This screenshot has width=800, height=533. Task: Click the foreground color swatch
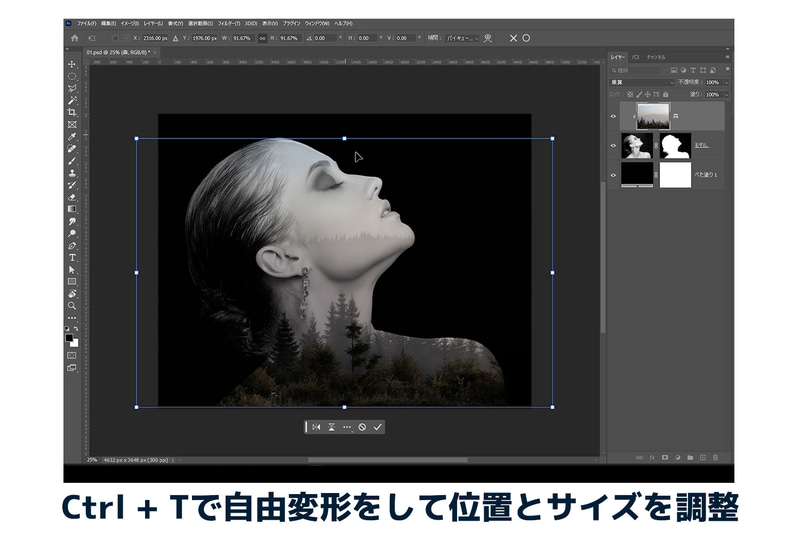click(69, 338)
